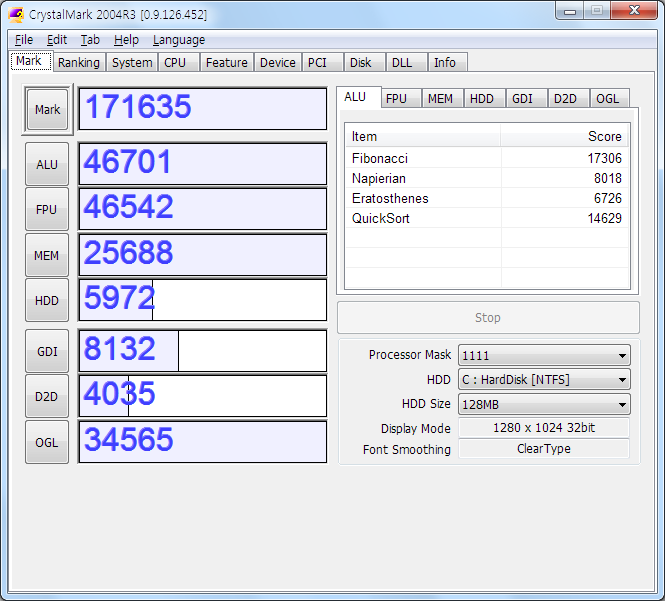Select the Eratosthenes result row
This screenshot has height=601, width=665.
(487, 198)
